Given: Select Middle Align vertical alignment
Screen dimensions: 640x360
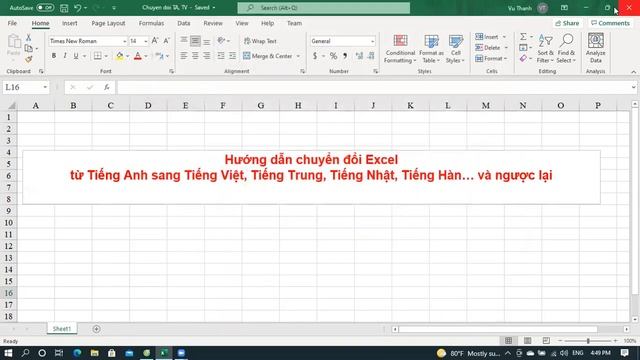Looking at the screenshot, I should (195, 41).
